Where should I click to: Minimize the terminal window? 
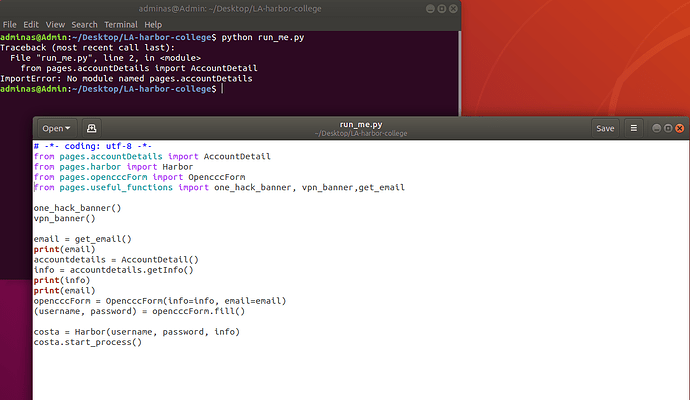430,9
